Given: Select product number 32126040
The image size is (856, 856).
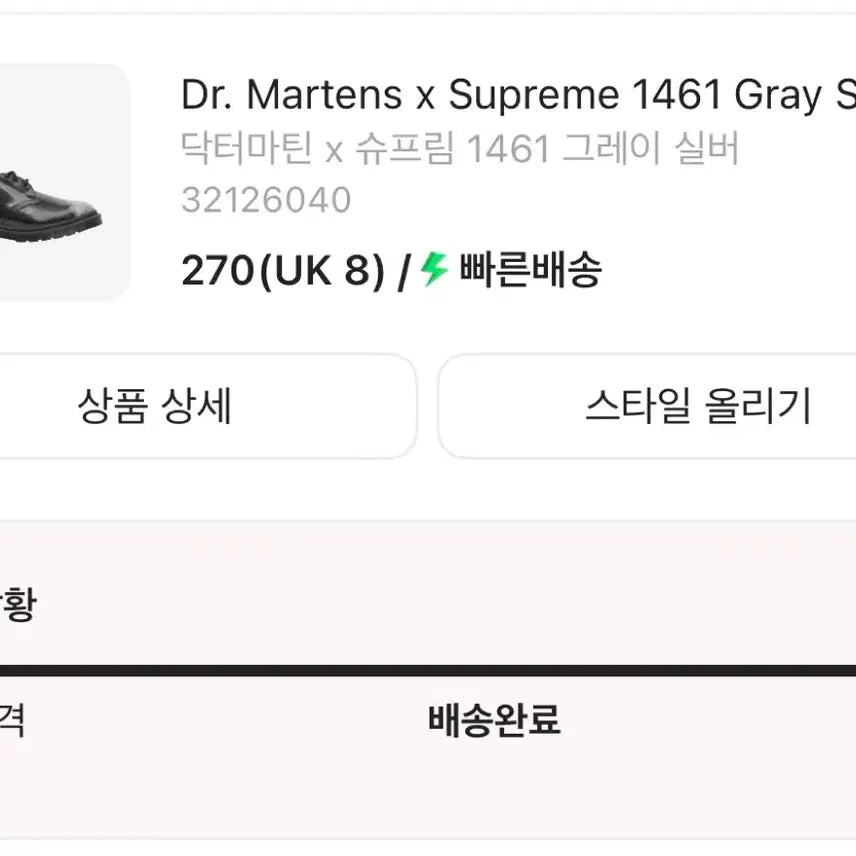Looking at the screenshot, I should click(x=264, y=200).
